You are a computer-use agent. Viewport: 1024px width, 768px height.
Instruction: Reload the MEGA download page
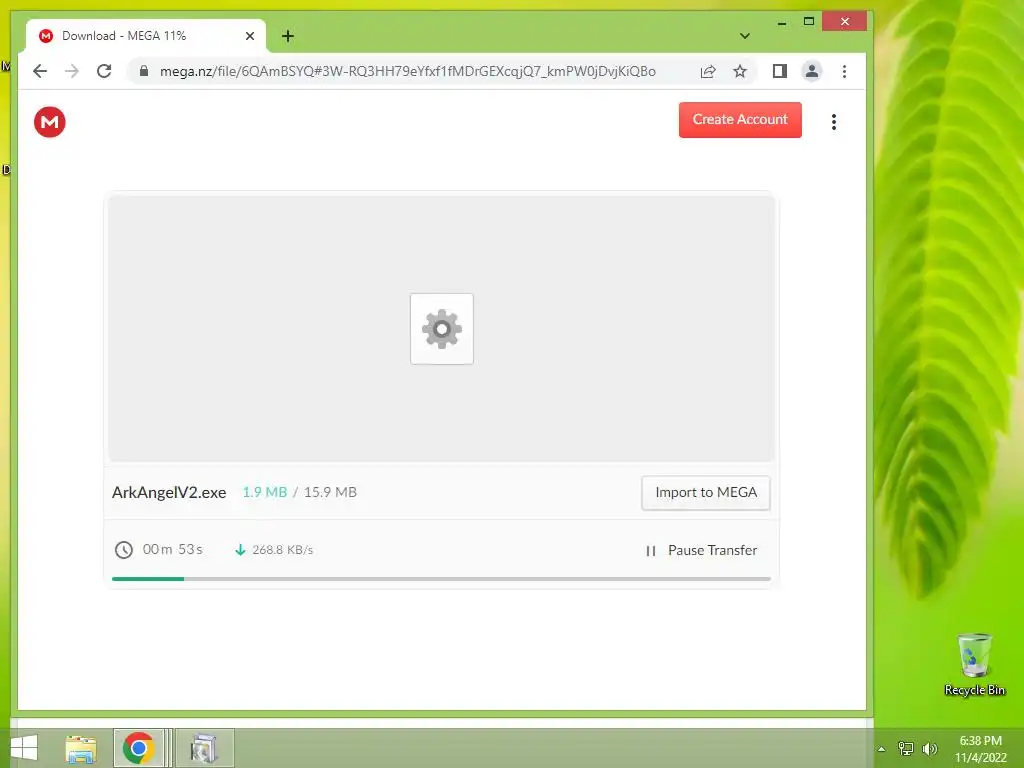tap(104, 71)
